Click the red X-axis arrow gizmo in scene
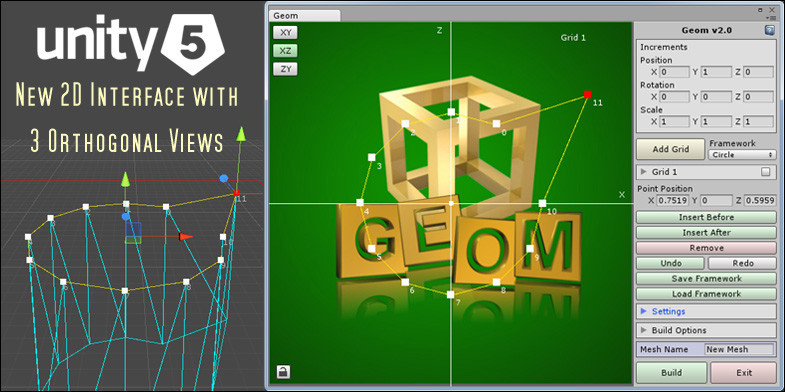This screenshot has width=785, height=392. click(186, 236)
